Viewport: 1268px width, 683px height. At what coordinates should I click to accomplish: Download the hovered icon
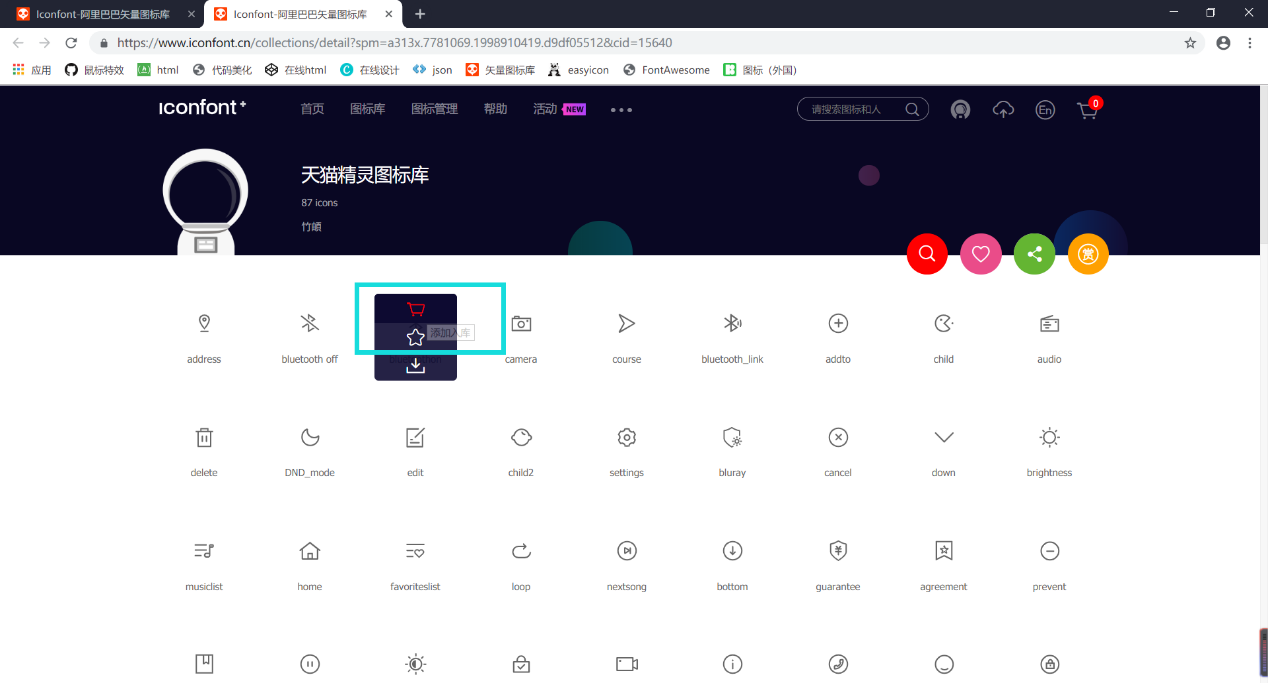(416, 366)
